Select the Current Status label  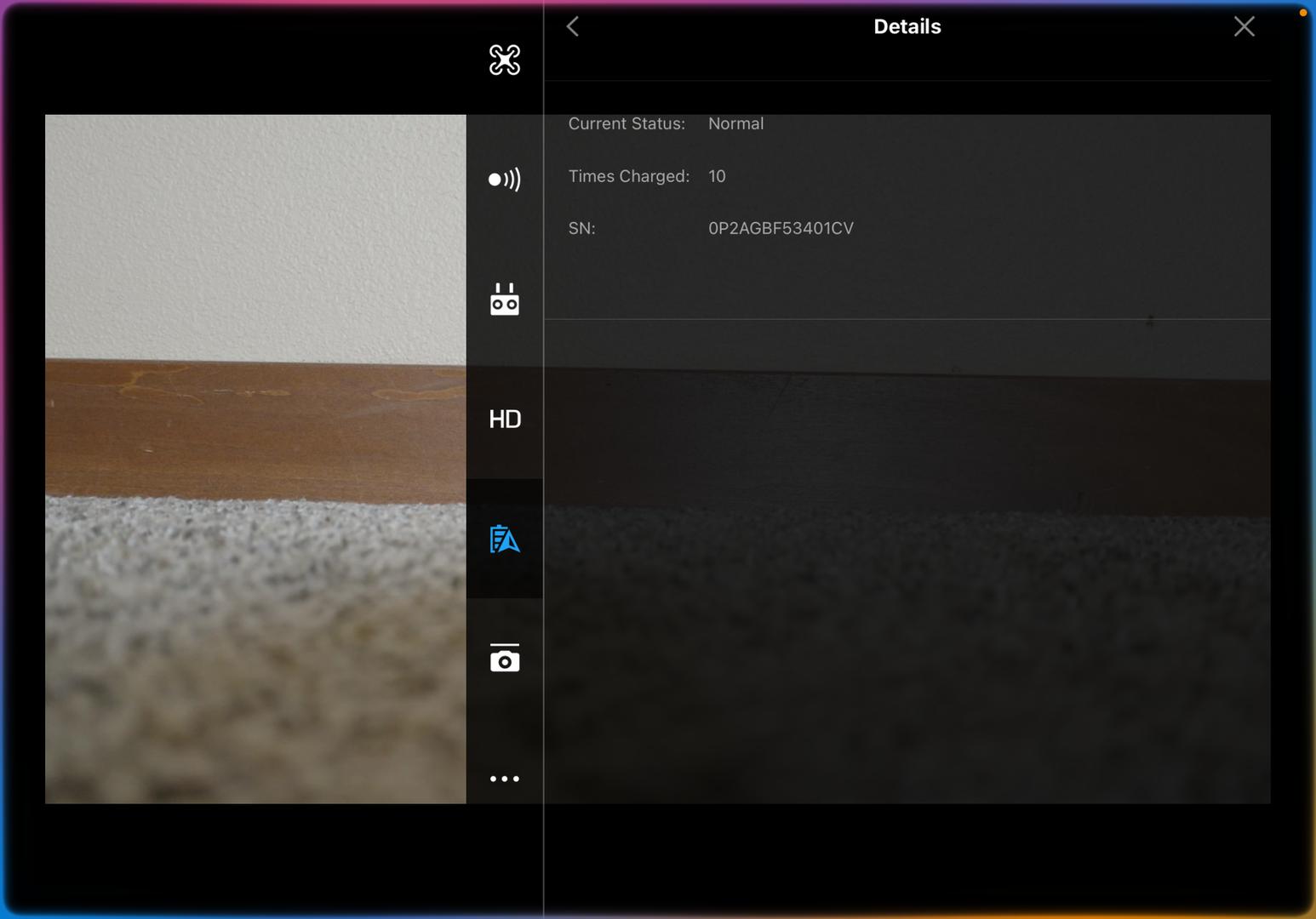pos(627,123)
